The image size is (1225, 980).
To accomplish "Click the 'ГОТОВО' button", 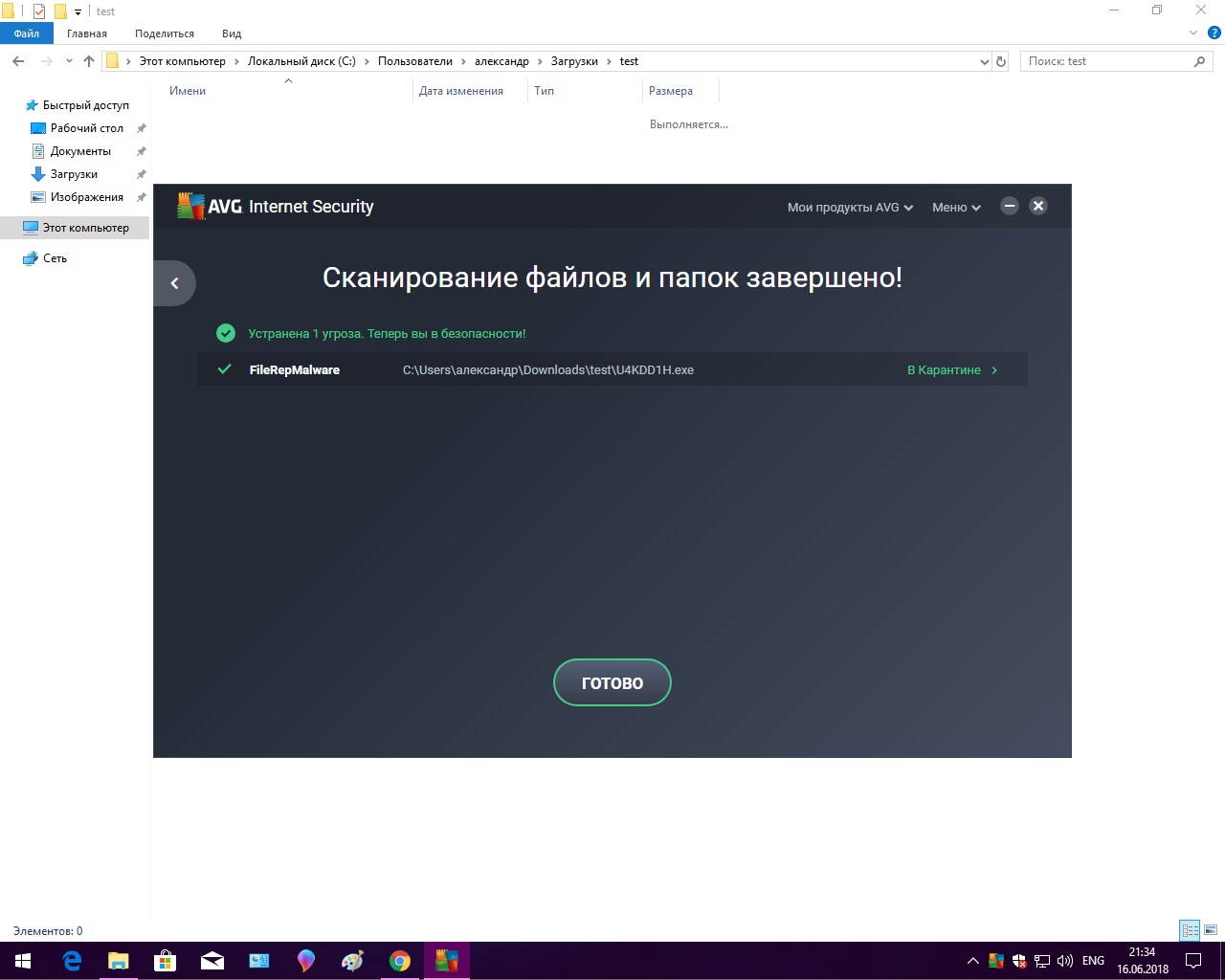I will click(612, 682).
